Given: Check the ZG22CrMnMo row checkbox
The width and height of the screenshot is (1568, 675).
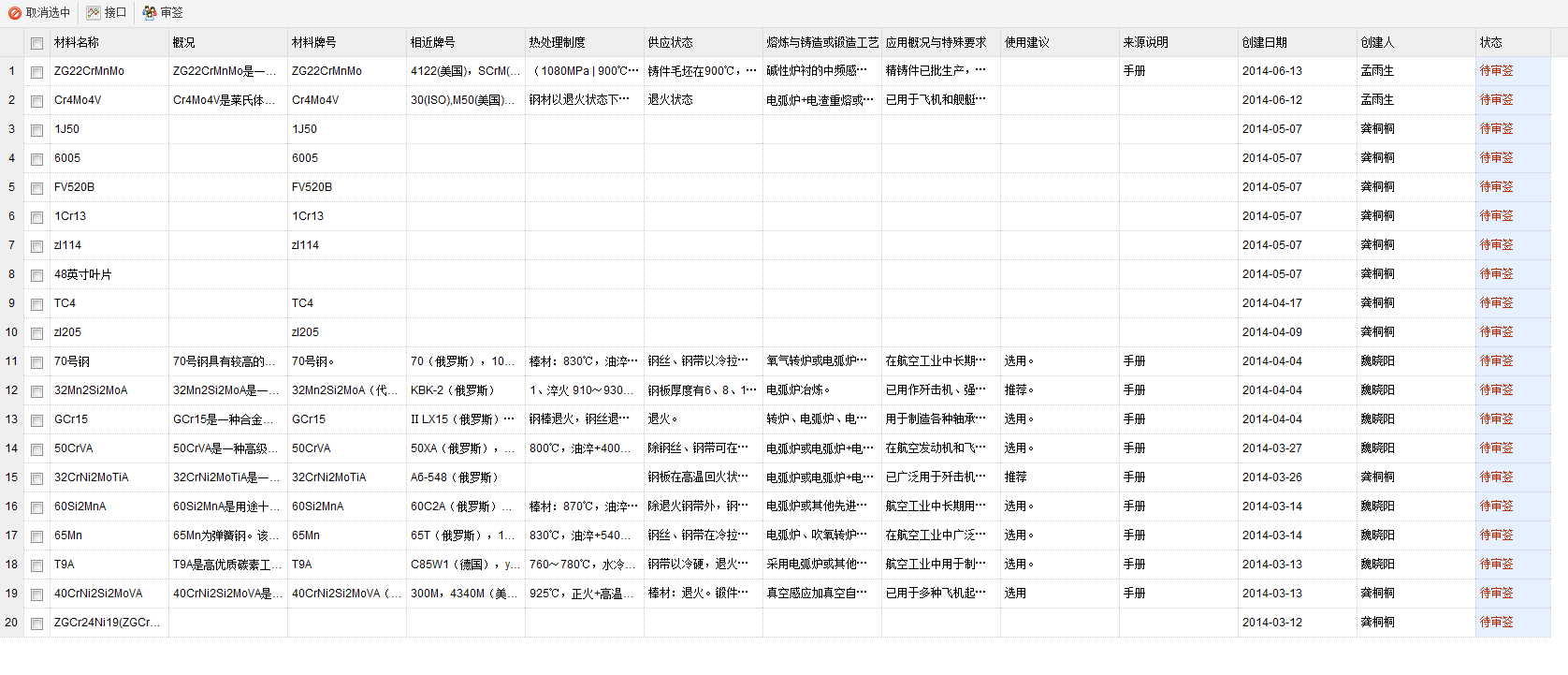Looking at the screenshot, I should [36, 72].
